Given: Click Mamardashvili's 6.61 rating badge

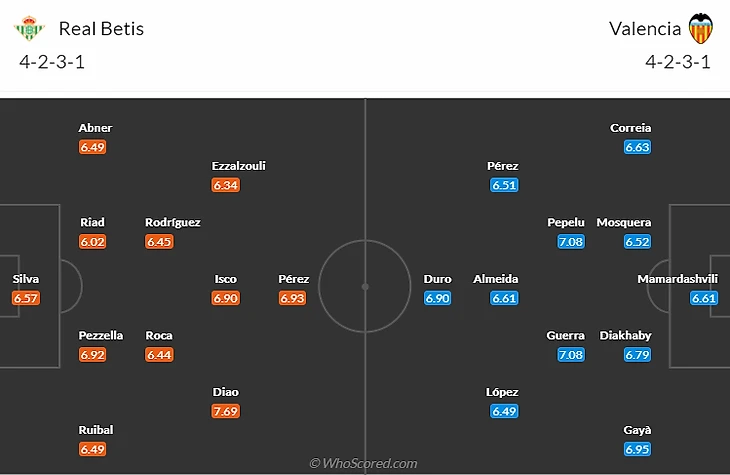Looking at the screenshot, I should (704, 298).
